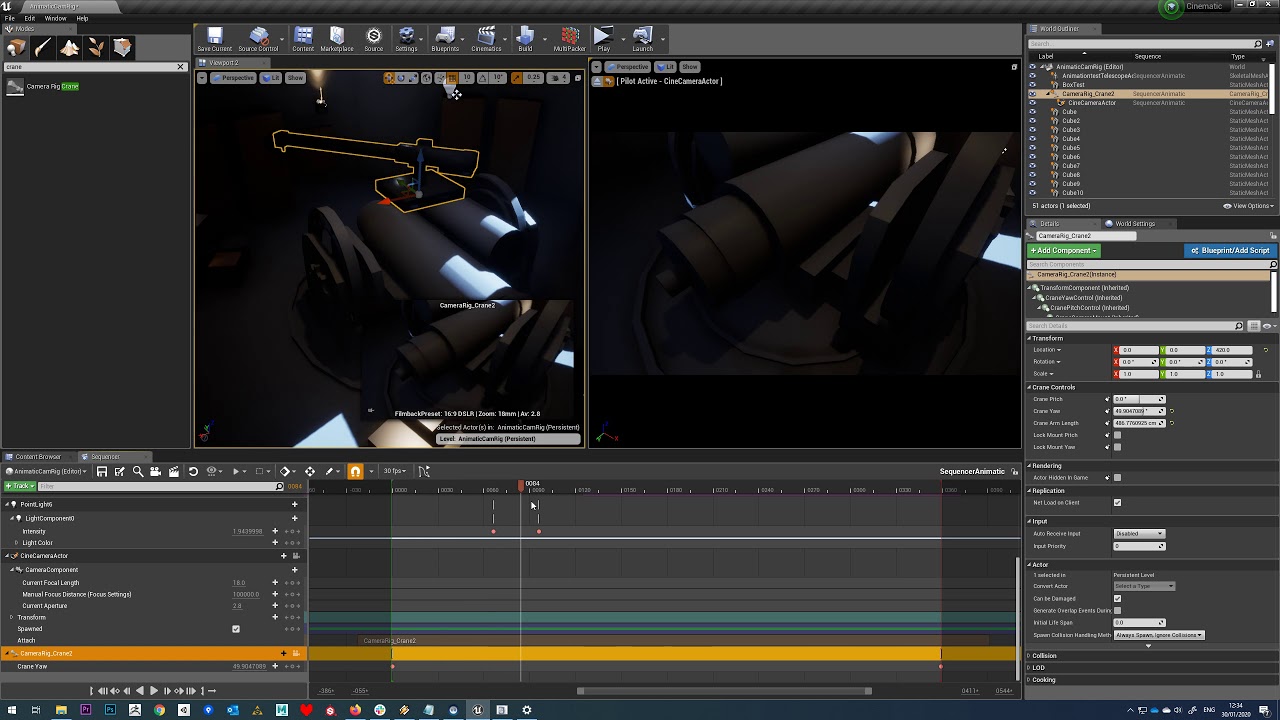
Task: Open the File menu
Action: [x=10, y=18]
